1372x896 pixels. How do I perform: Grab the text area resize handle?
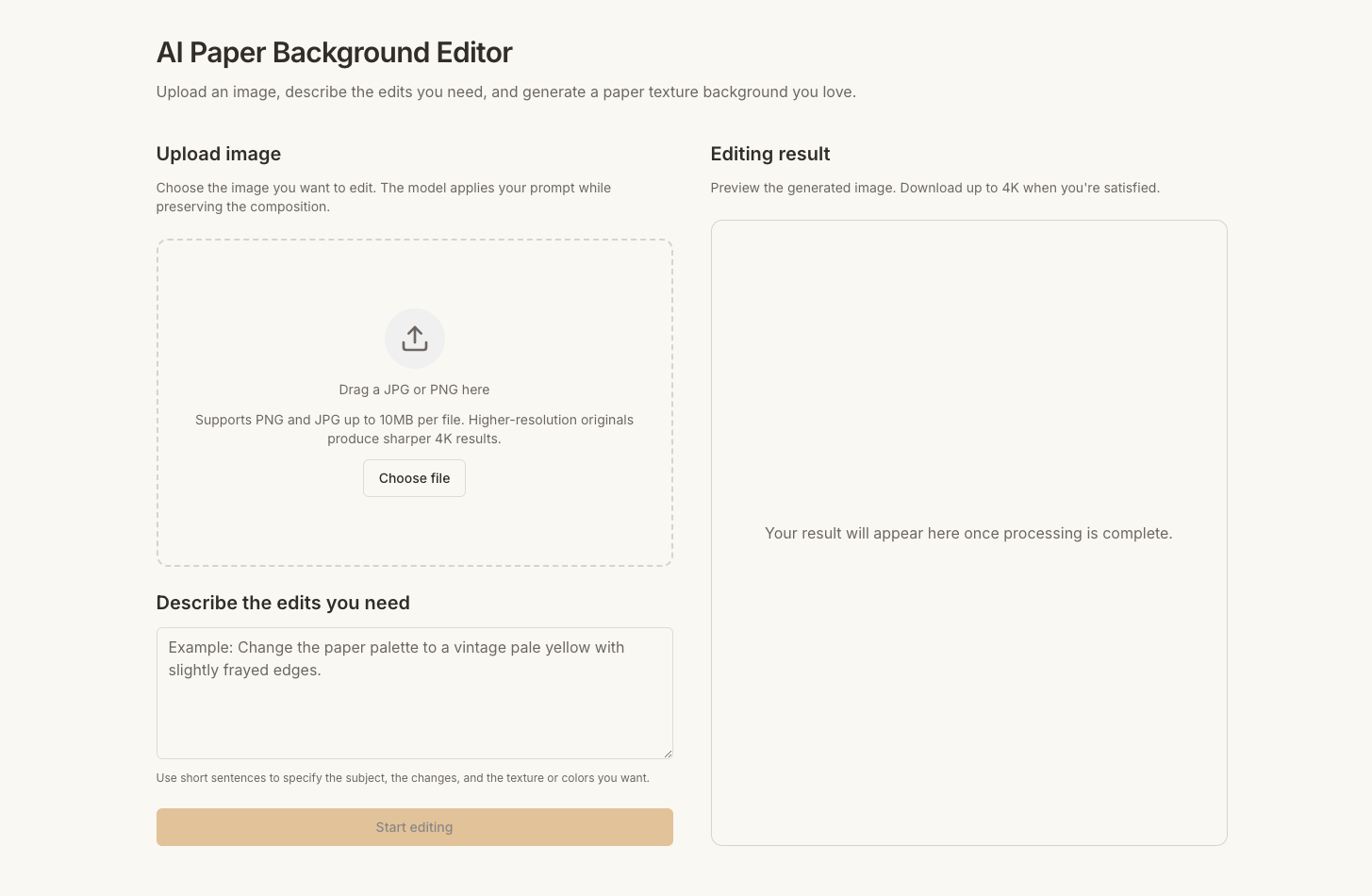click(667, 753)
